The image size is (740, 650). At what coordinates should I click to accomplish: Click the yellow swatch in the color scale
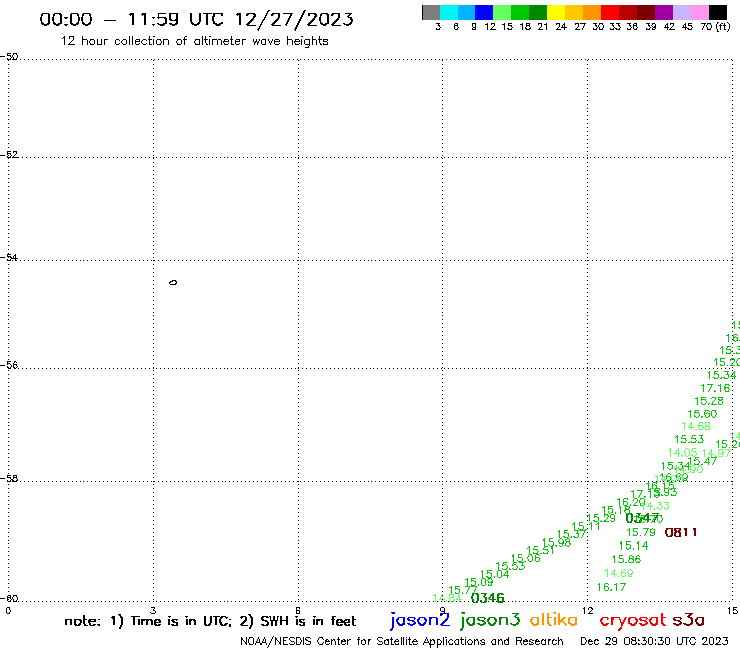(556, 12)
